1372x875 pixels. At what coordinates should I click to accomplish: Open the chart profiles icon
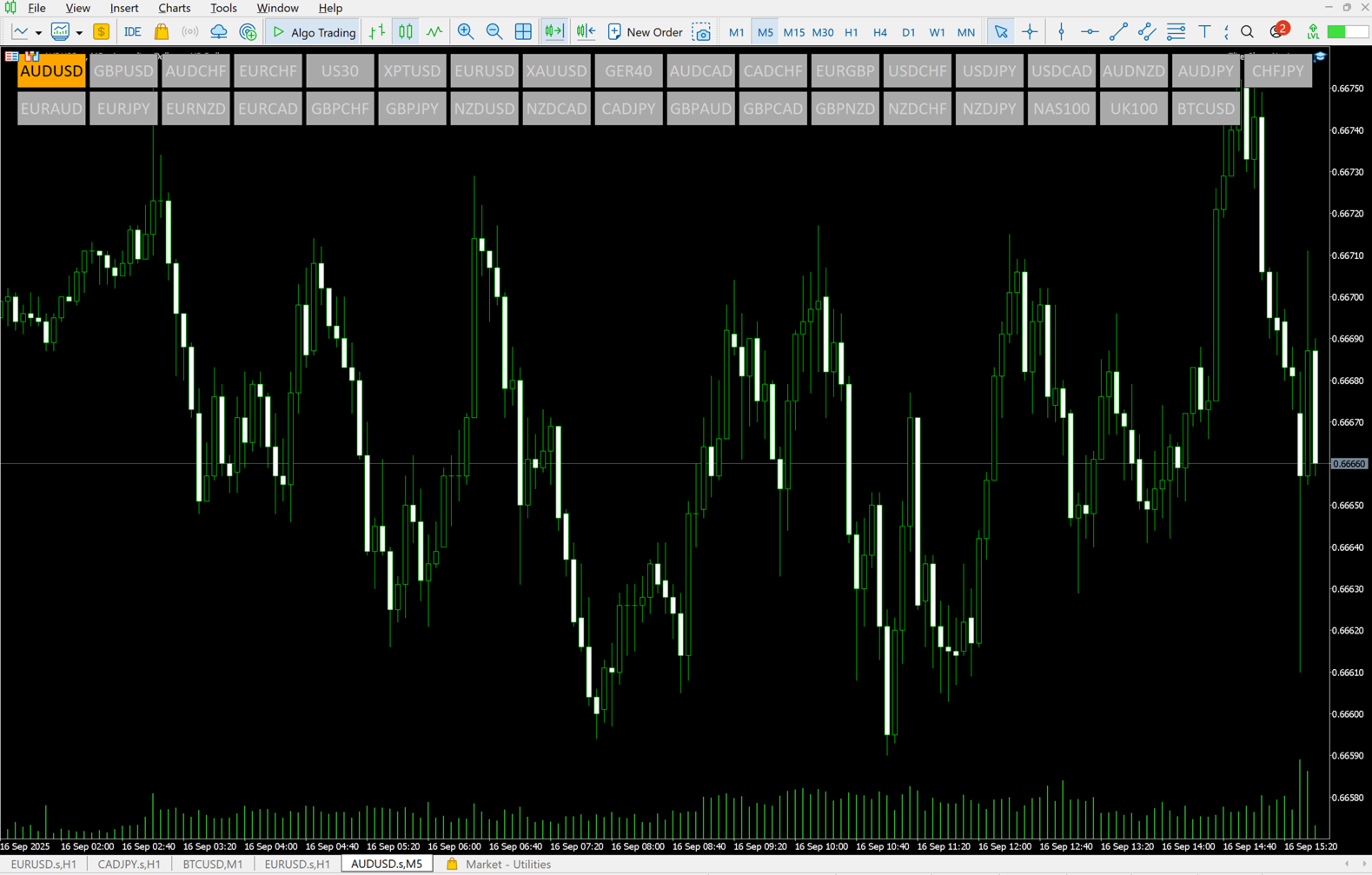click(x=60, y=32)
